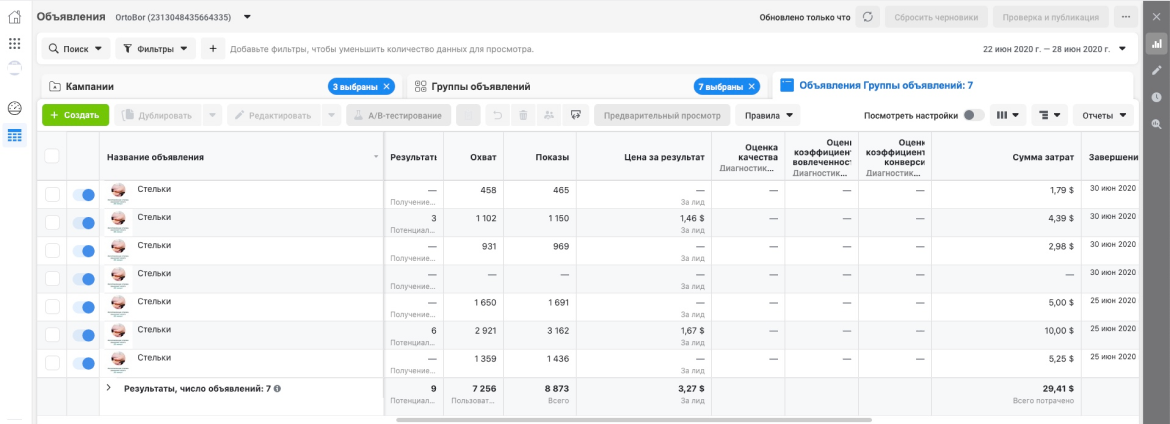Image resolution: width=1170 pixels, height=424 pixels.
Task: Switch to the Кампании tab
Action: (x=90, y=86)
